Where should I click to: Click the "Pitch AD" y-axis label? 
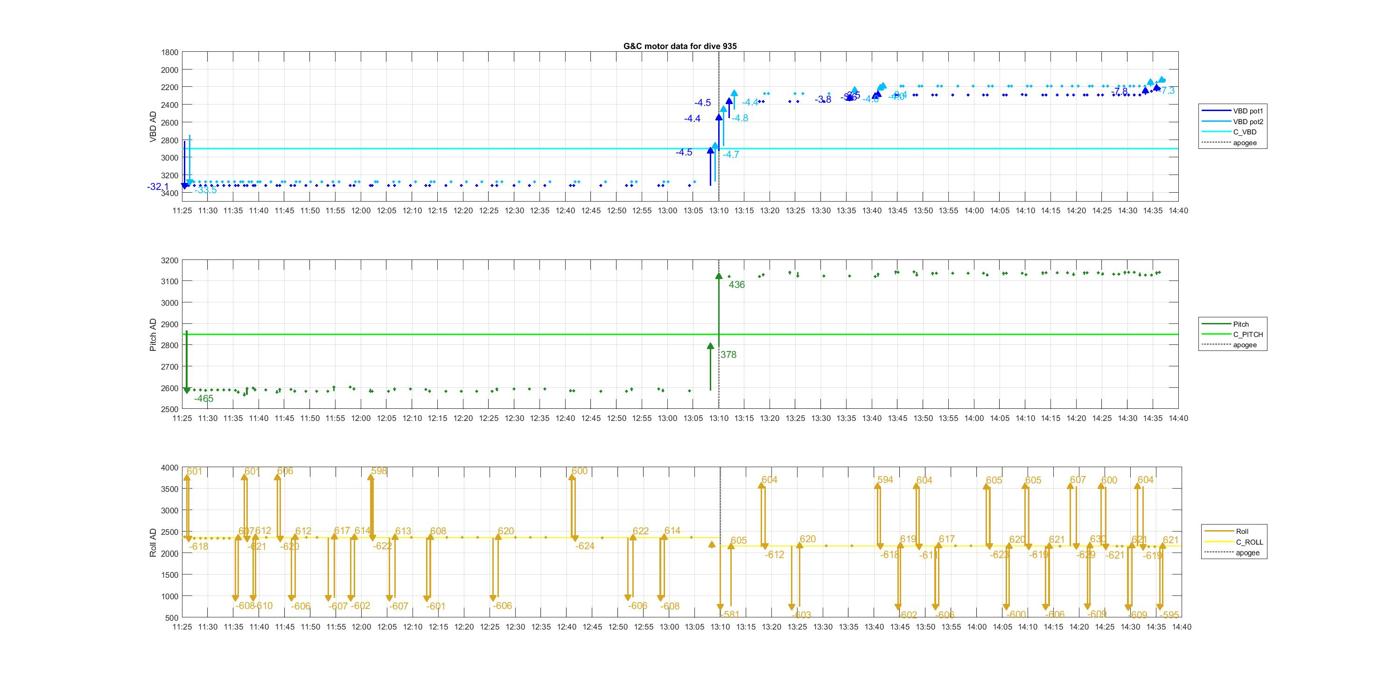pyautogui.click(x=154, y=335)
